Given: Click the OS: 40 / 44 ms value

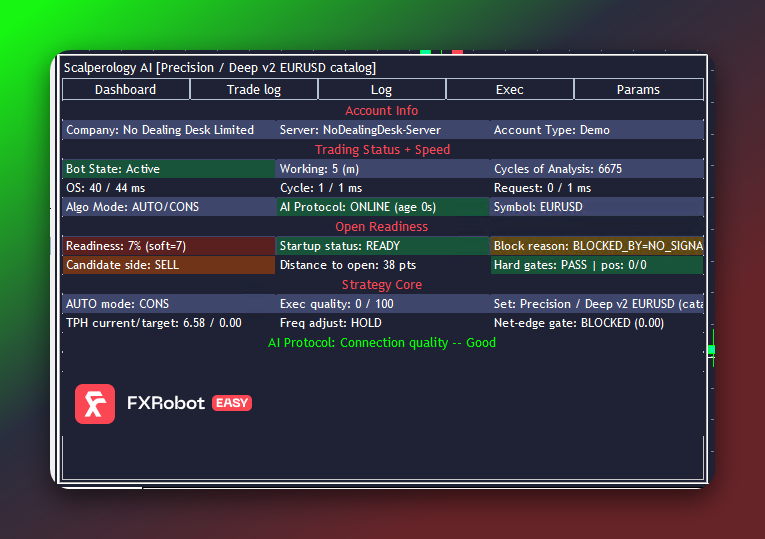Looking at the screenshot, I should pos(105,188).
